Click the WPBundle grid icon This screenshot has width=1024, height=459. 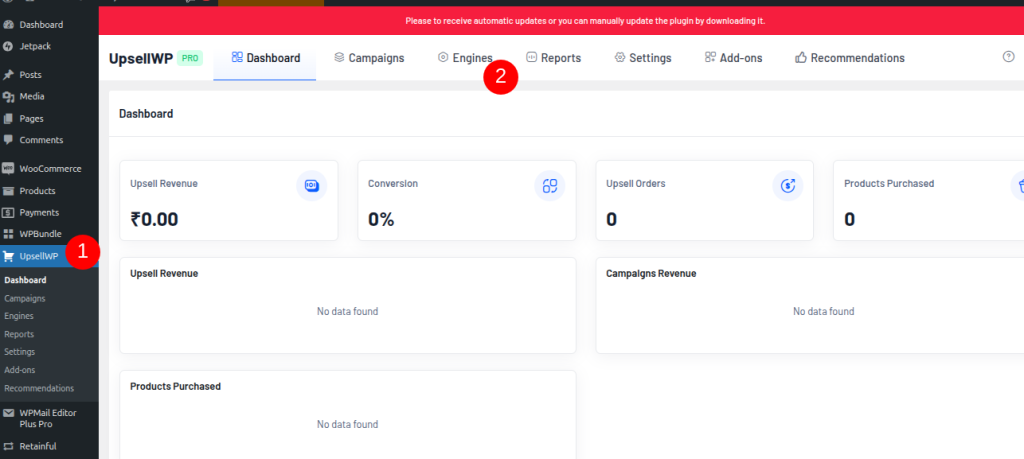coord(8,234)
